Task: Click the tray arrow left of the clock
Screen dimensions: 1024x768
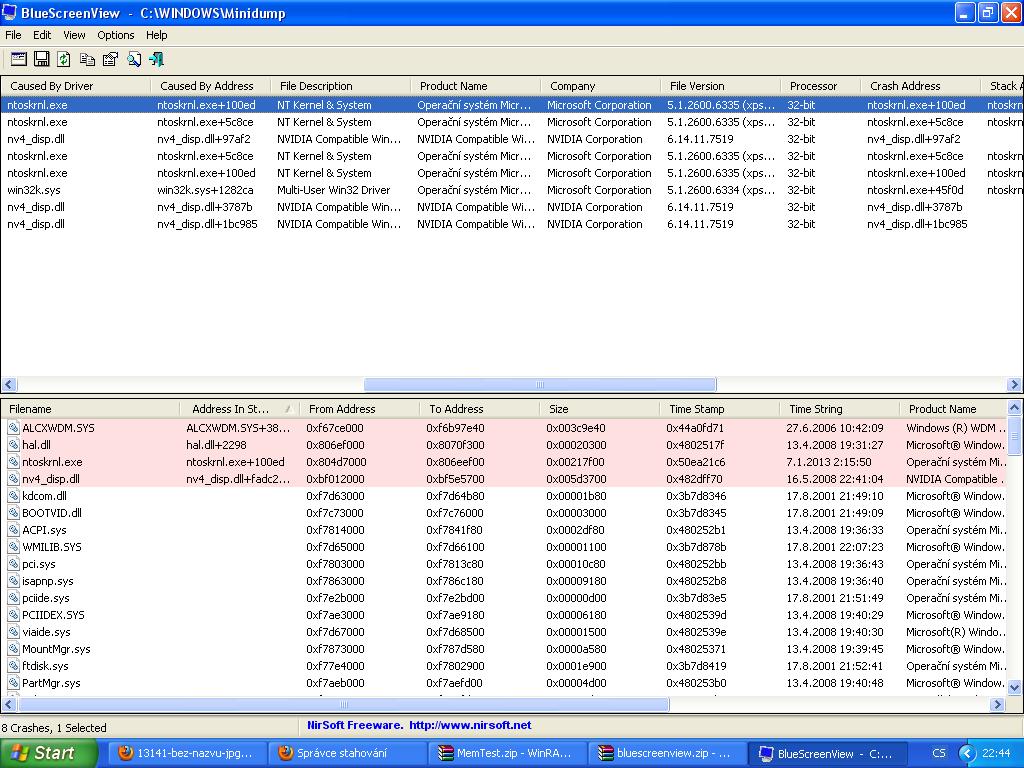Action: pyautogui.click(x=967, y=753)
